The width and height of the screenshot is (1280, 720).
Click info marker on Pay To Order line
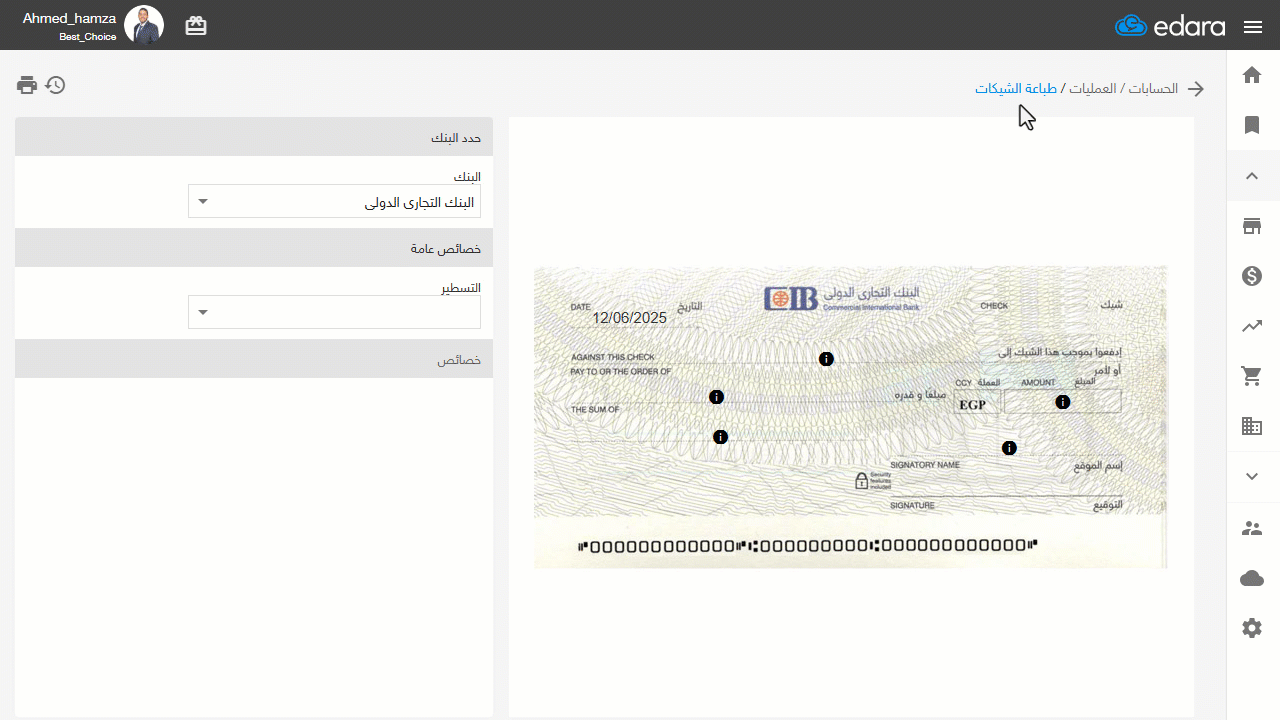click(x=716, y=397)
